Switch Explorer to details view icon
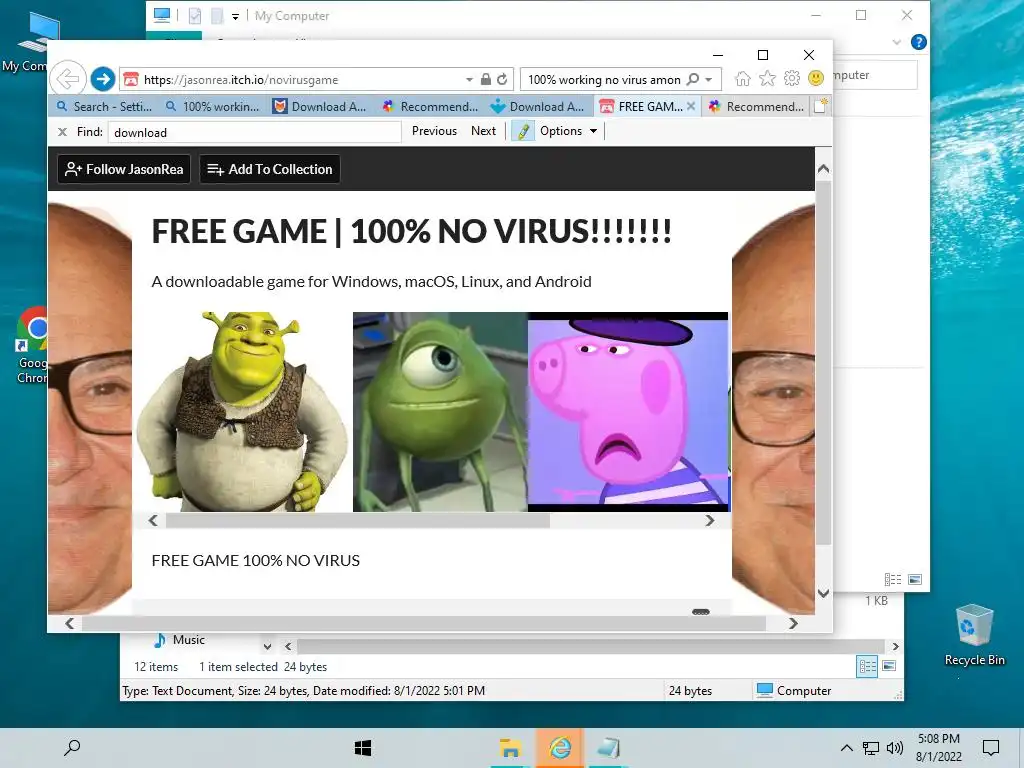The height and width of the screenshot is (768, 1024). click(867, 666)
